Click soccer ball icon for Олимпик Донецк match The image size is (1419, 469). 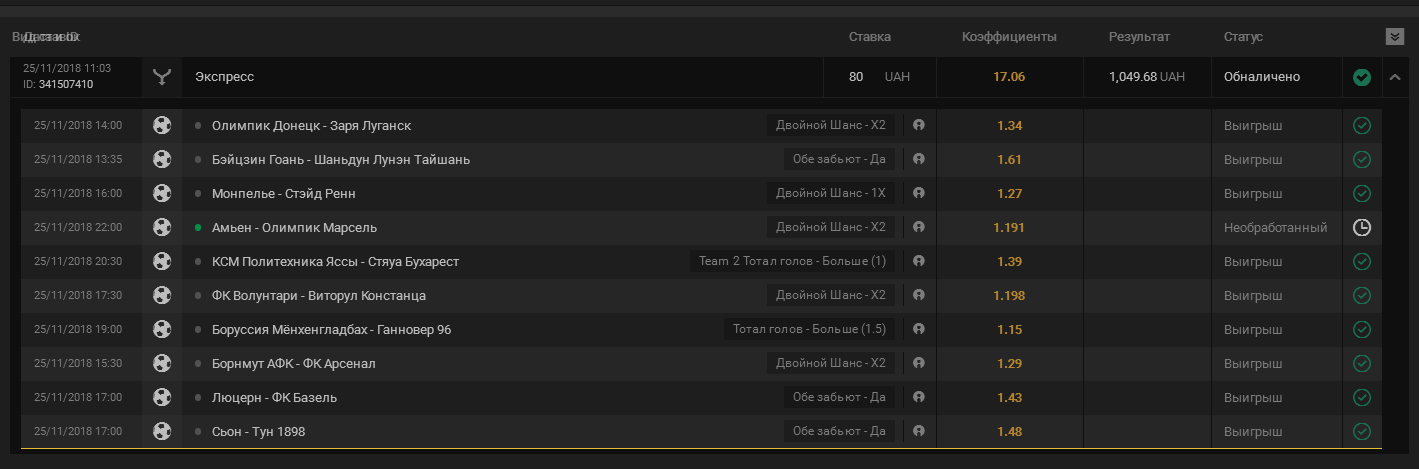coord(162,126)
